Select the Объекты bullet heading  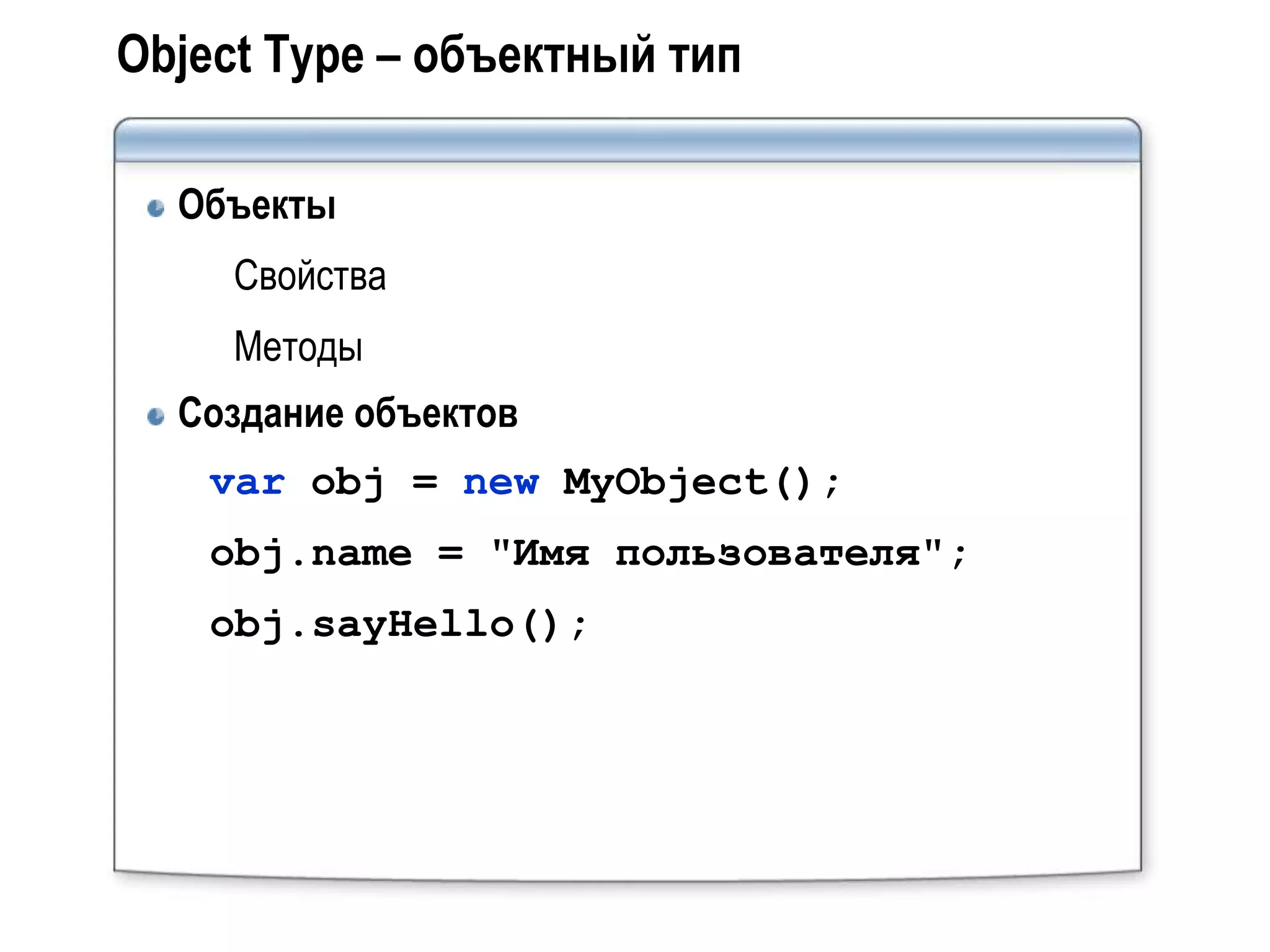click(x=257, y=205)
